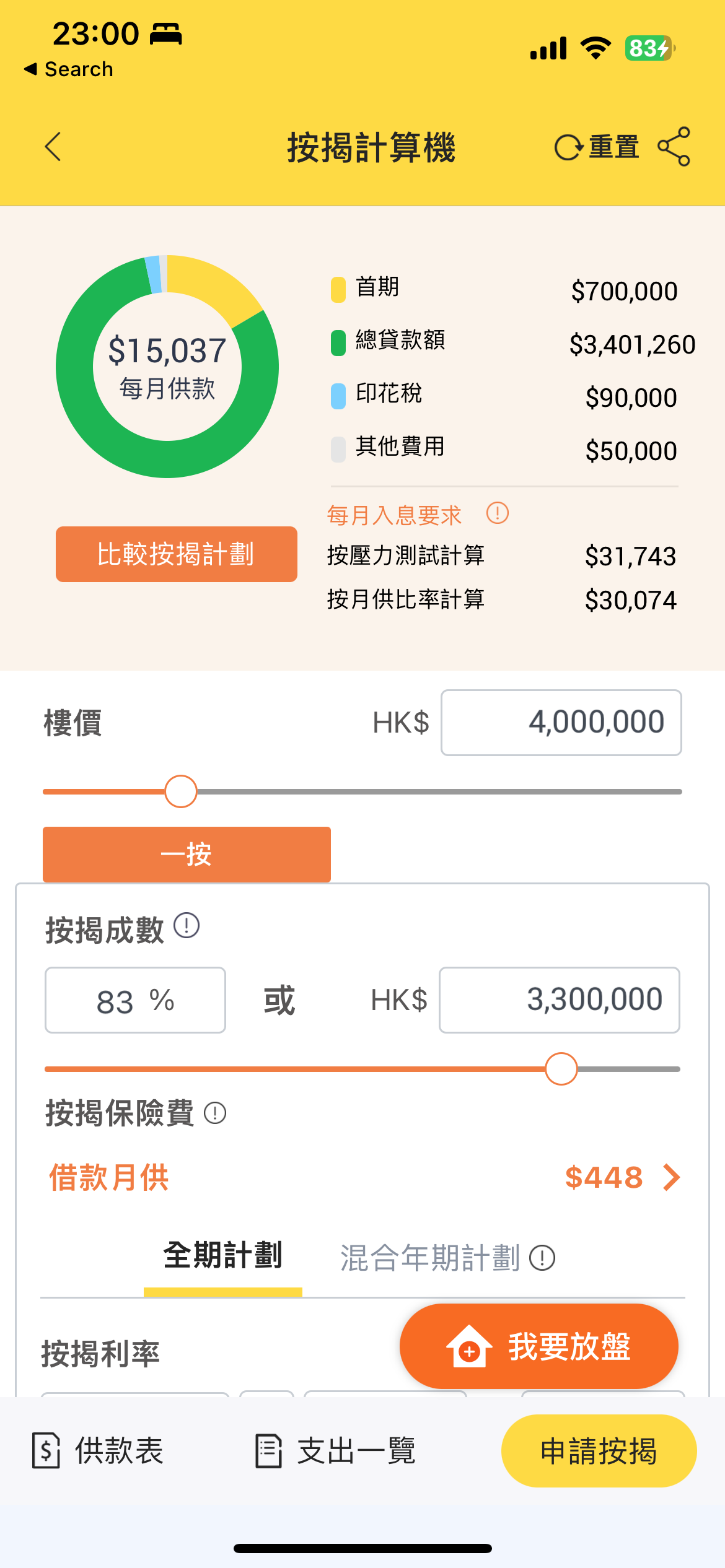Viewport: 725px width, 1568px height.
Task: Open info icon next to 按揭保險費
Action: pos(215,1113)
